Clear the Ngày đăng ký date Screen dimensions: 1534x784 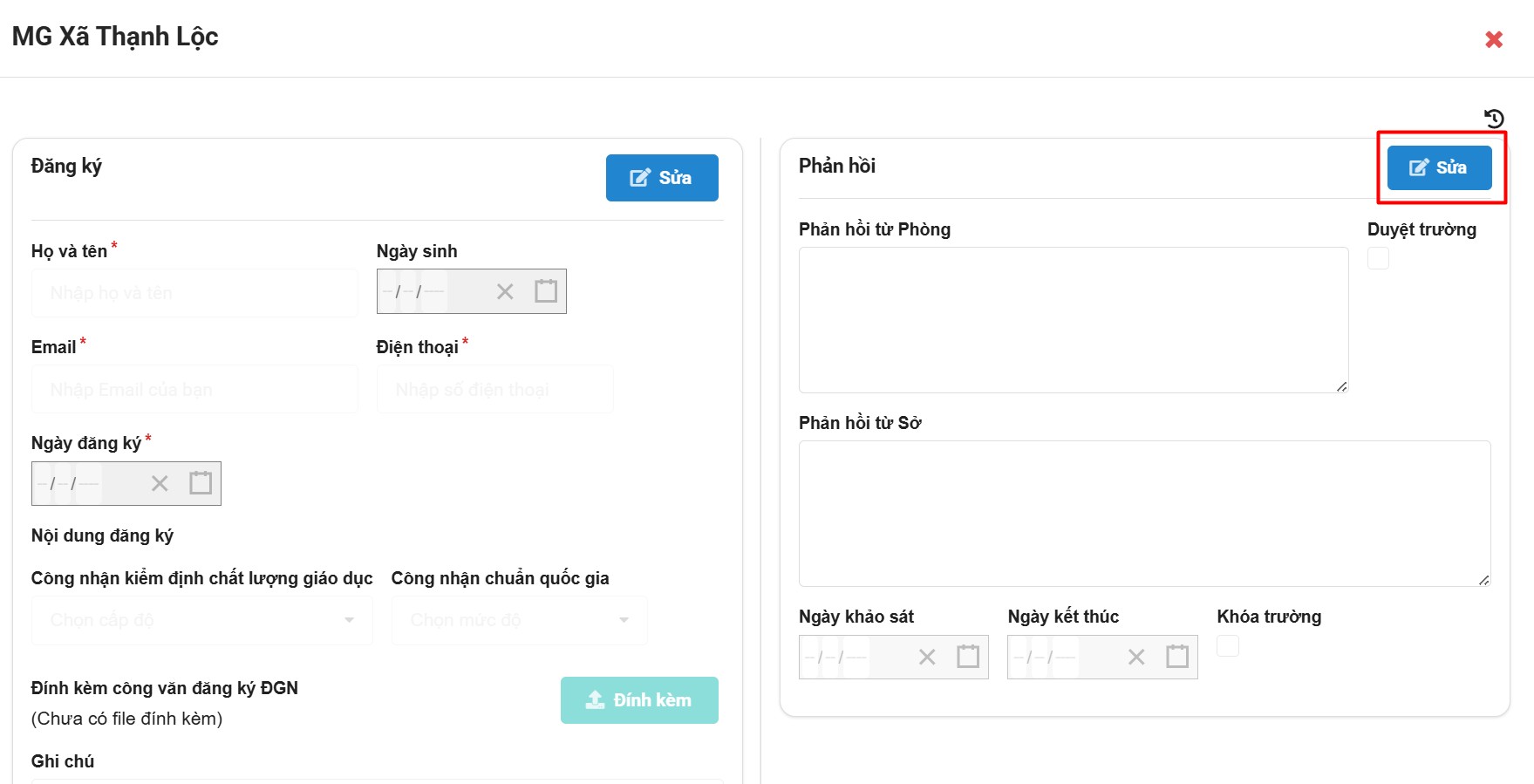pyautogui.click(x=160, y=483)
